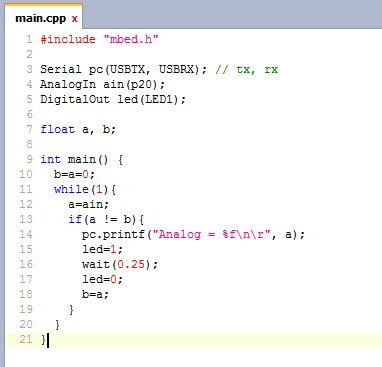
Task: Click the // tx, rx comment
Action: click(246, 69)
